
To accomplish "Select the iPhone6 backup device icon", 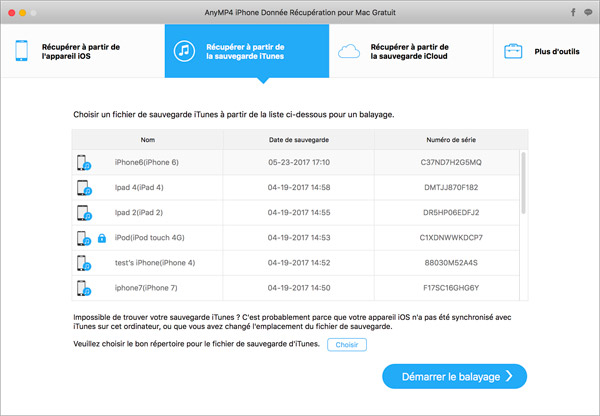I will [x=84, y=163].
